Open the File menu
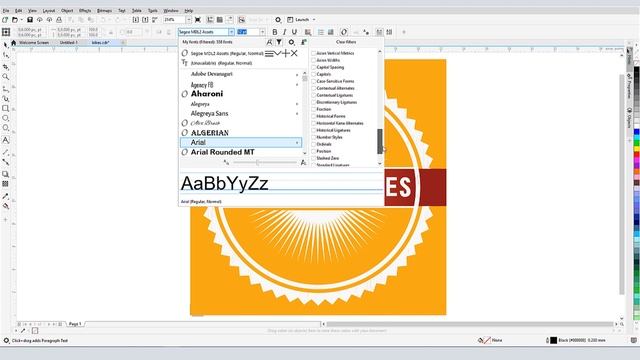The width and height of the screenshot is (640, 360). click(x=6, y=11)
